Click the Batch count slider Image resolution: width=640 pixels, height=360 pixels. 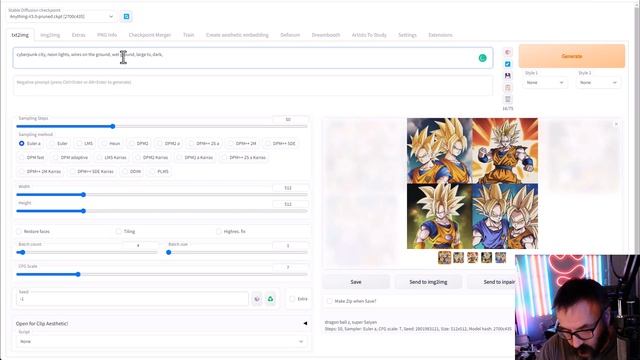[x=87, y=253]
